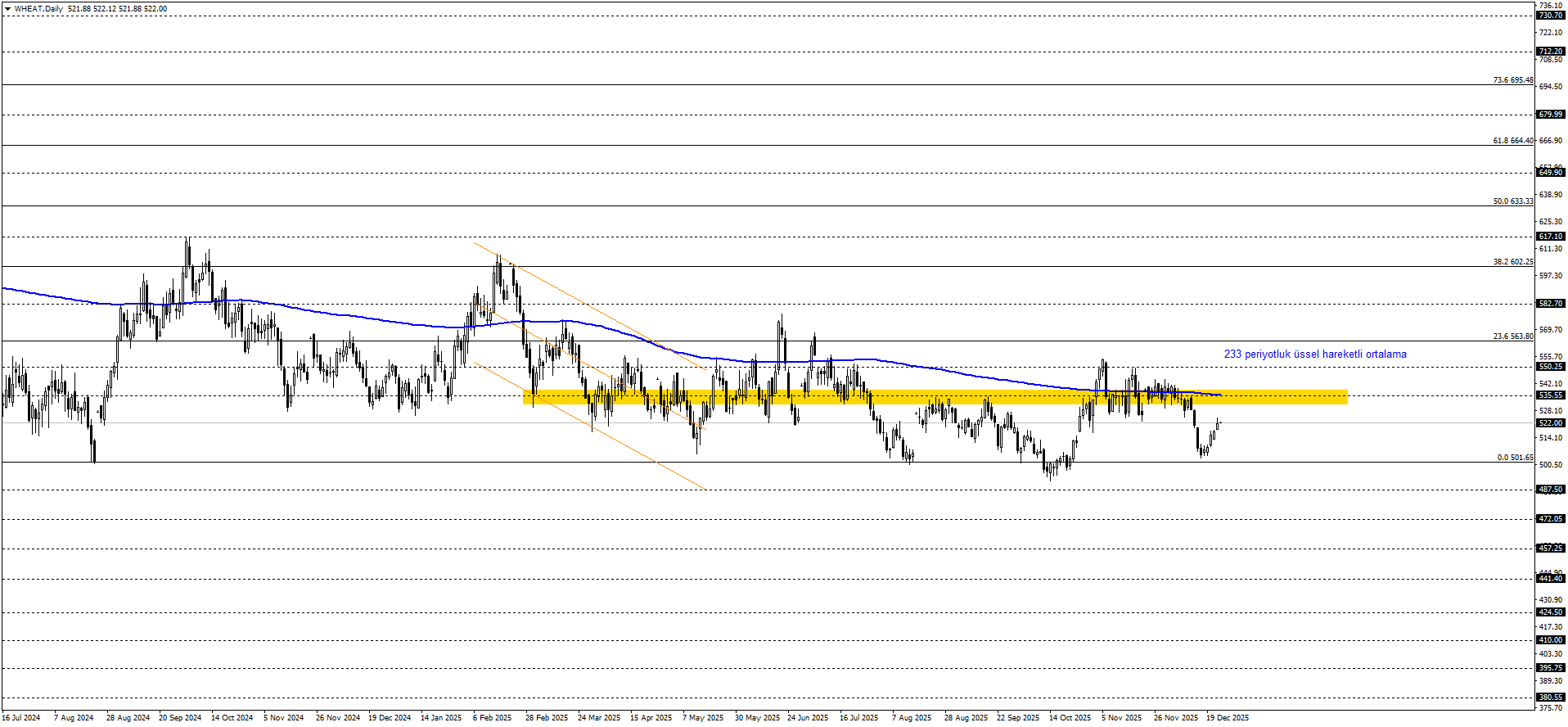
Task: Click the 19 Dec 2025 date on time axis
Action: point(1228,718)
